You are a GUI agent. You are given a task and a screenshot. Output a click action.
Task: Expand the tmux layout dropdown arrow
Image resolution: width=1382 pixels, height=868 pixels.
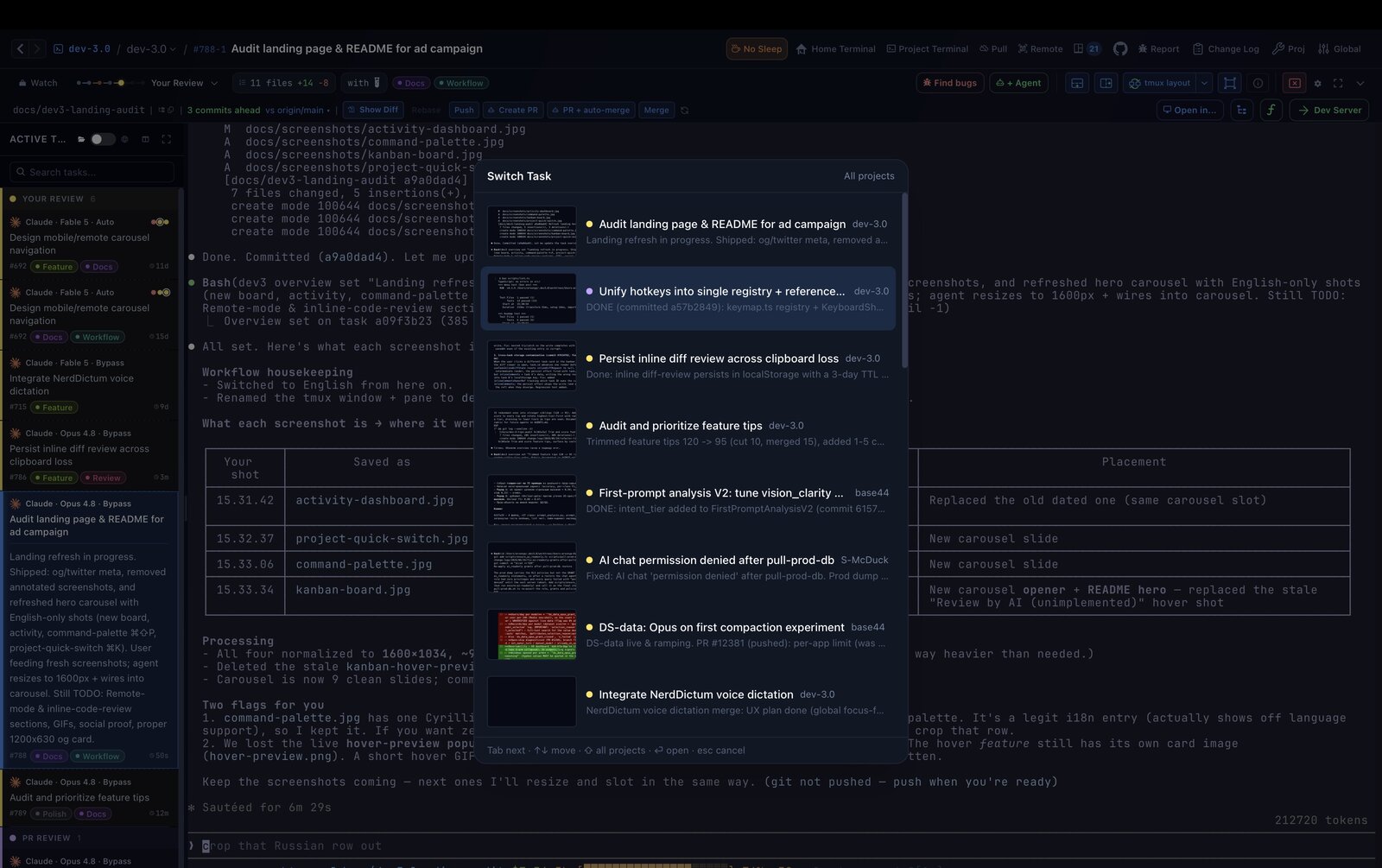(x=1205, y=83)
